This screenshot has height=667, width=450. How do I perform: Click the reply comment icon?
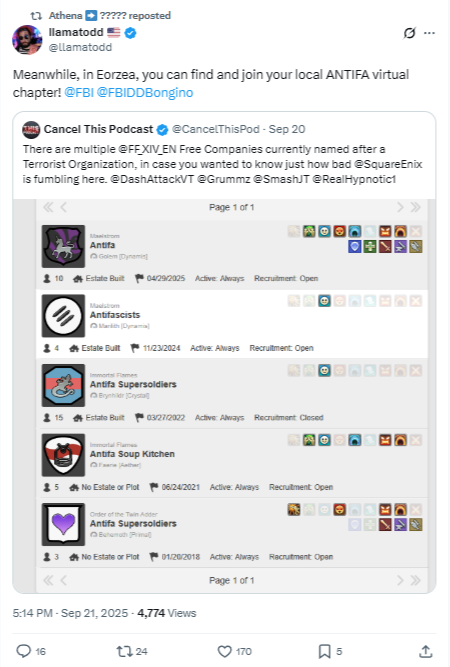[23, 651]
